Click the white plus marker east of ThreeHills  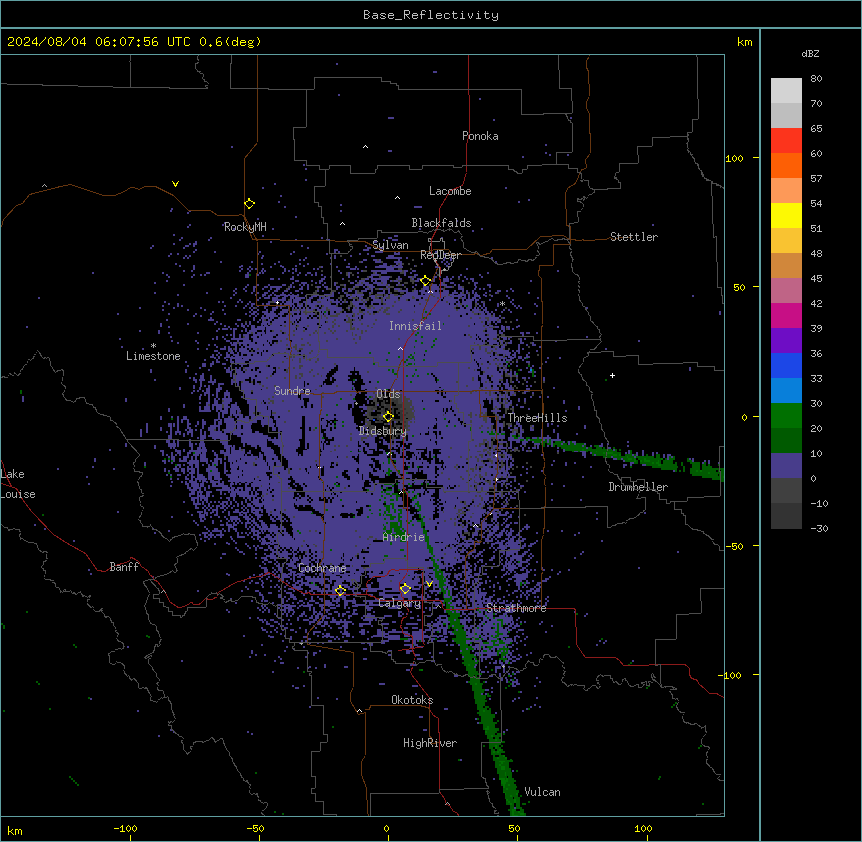click(612, 375)
